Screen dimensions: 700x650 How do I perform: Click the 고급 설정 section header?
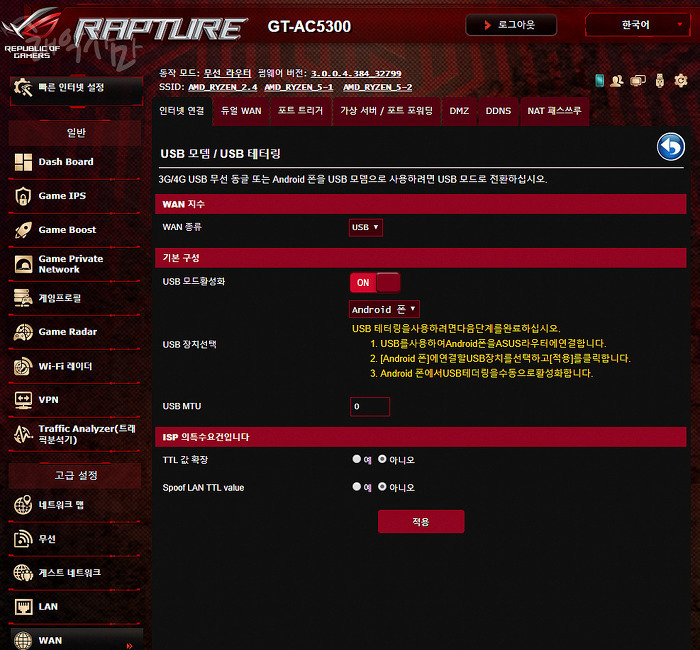pyautogui.click(x=75, y=475)
